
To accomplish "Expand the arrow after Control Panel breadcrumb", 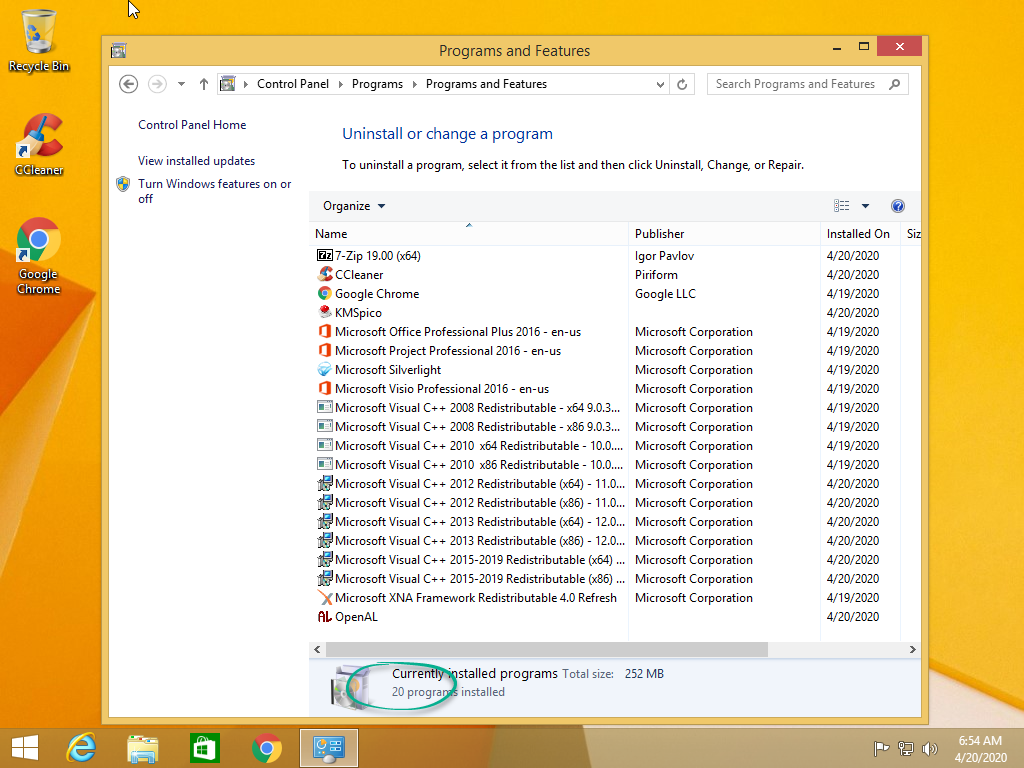I will pos(340,84).
